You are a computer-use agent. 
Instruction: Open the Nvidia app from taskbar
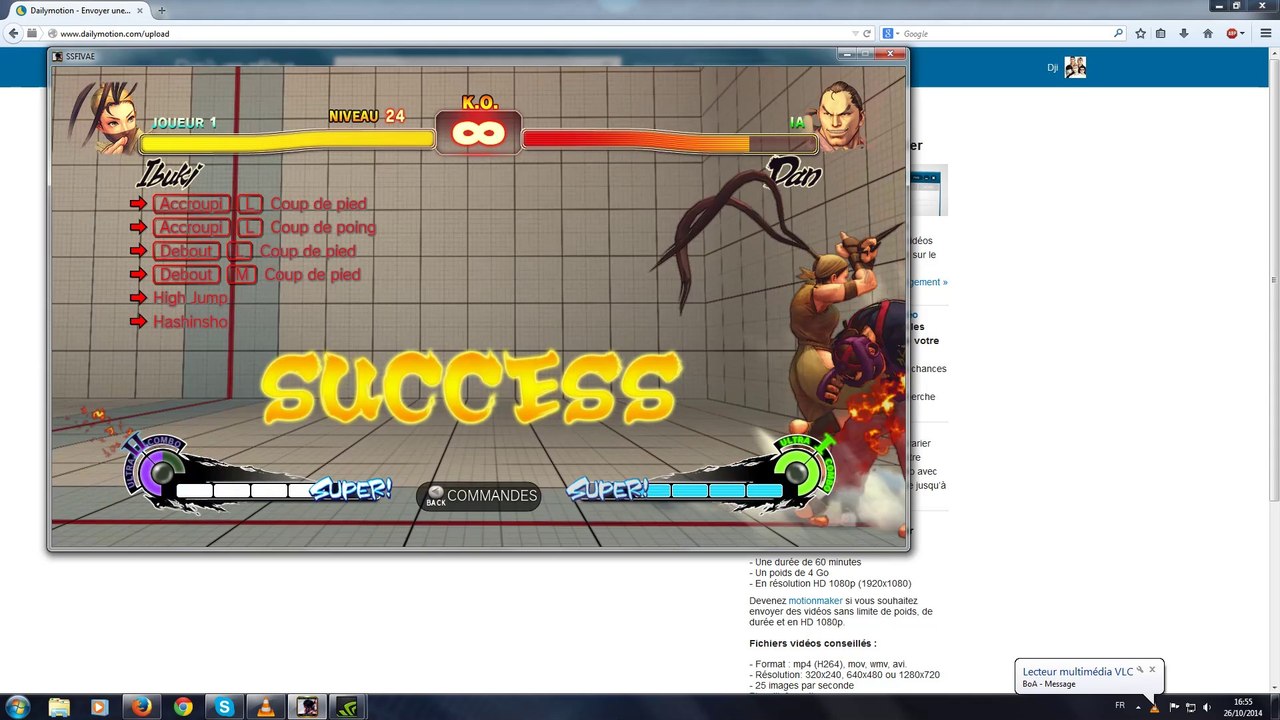(349, 707)
